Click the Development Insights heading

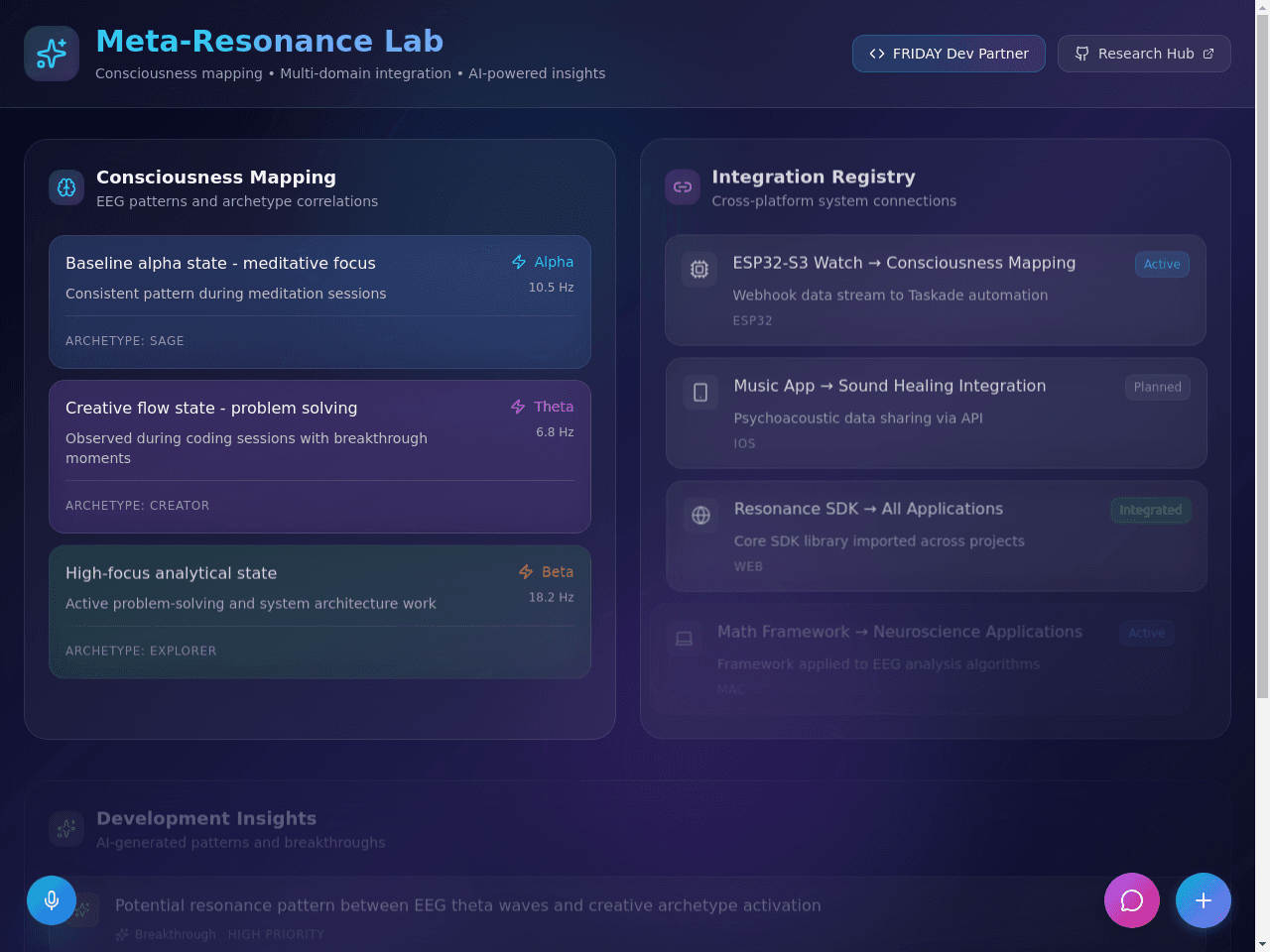pos(206,818)
